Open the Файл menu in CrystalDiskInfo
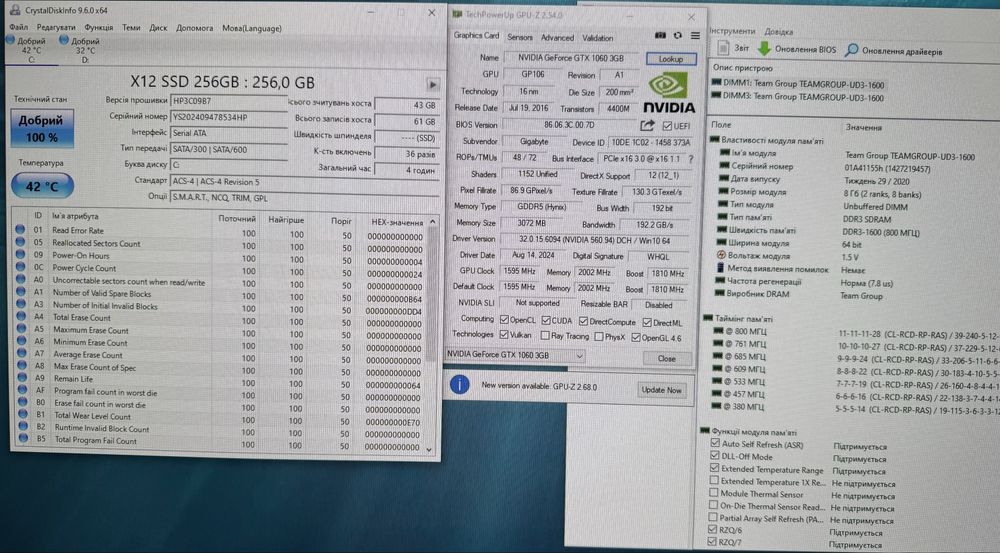Viewport: 1000px width, 553px height. [18, 27]
